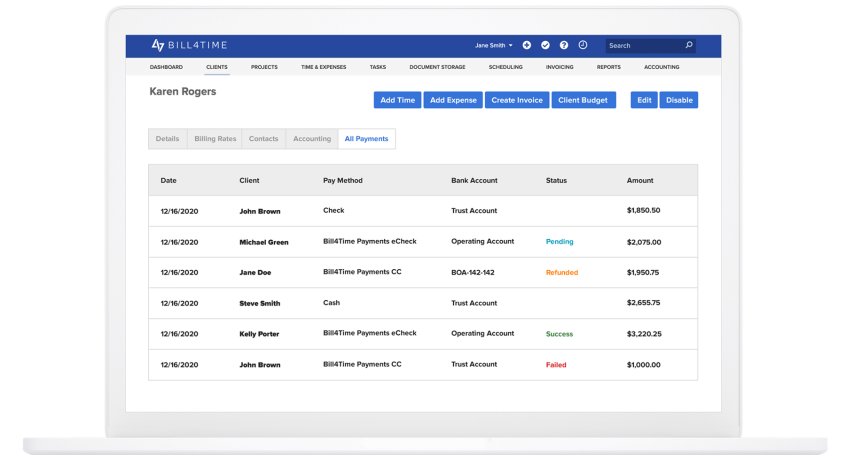The image size is (846, 455).
Task: Open the Document Storage menu
Action: [437, 67]
